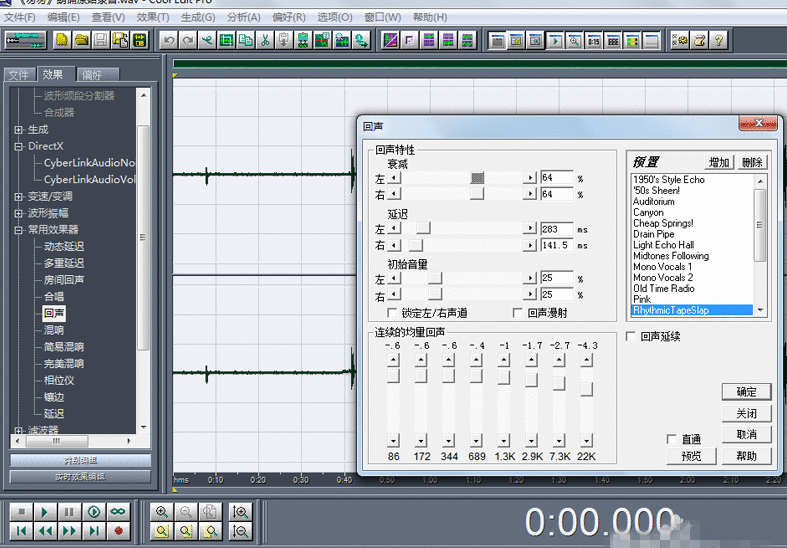The height and width of the screenshot is (548, 787).
Task: Toggle the 回声漫射 checkbox
Action: pos(518,313)
